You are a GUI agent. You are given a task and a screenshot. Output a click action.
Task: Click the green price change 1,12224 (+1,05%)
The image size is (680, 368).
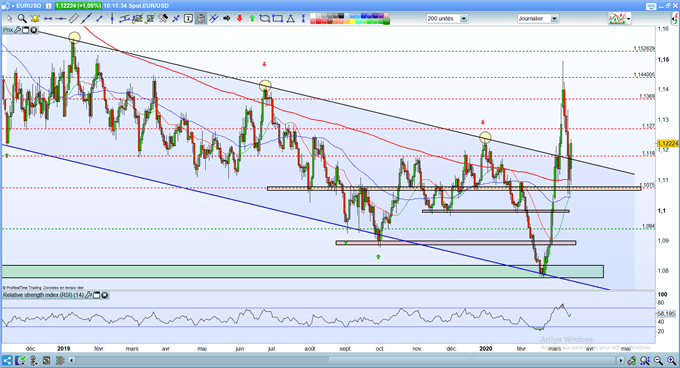[x=78, y=6]
